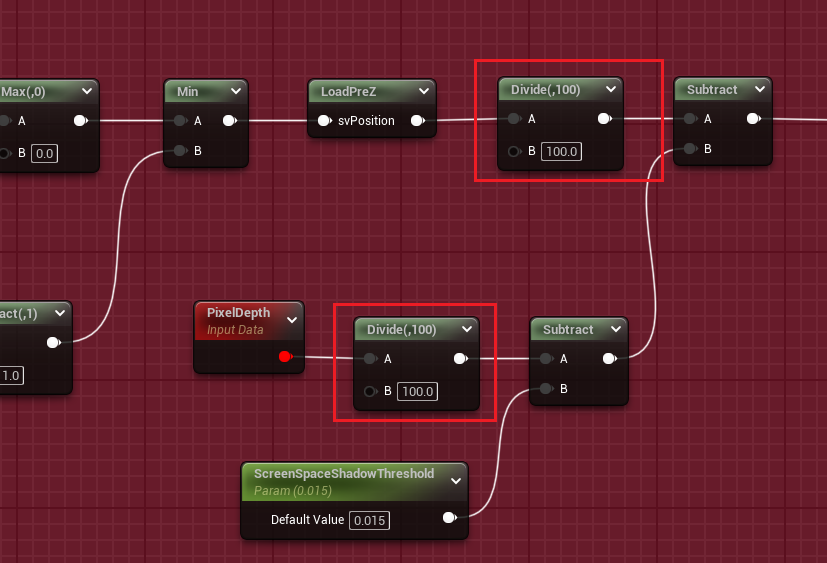Click the output pin of the Max(,0) node

(80, 122)
